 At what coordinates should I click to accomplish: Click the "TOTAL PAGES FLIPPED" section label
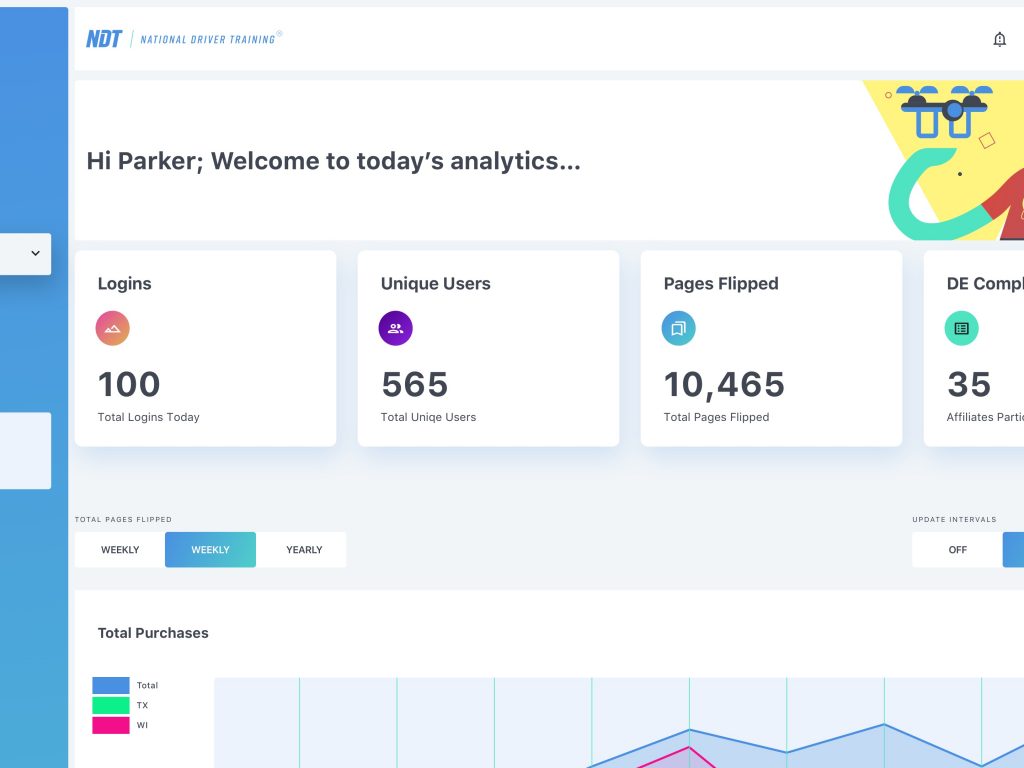pos(123,520)
